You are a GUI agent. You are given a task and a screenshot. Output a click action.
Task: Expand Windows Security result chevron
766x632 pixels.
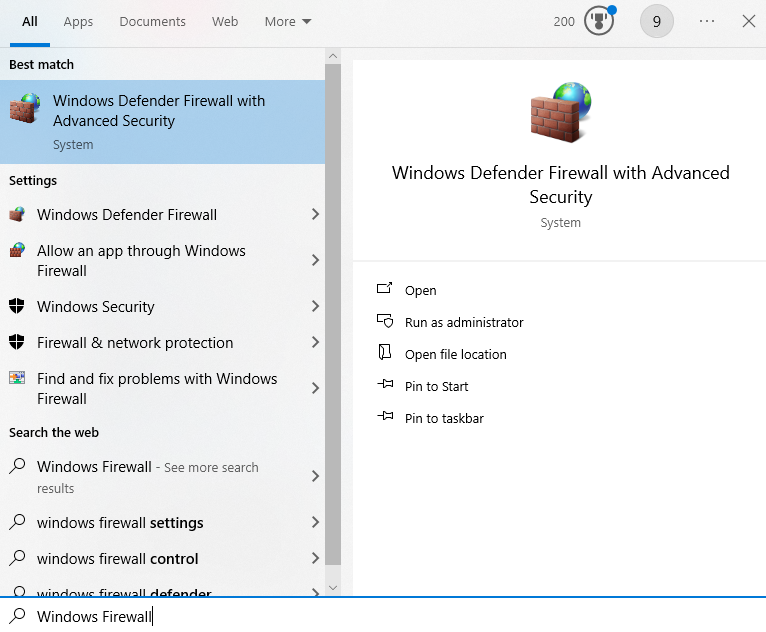coord(316,306)
